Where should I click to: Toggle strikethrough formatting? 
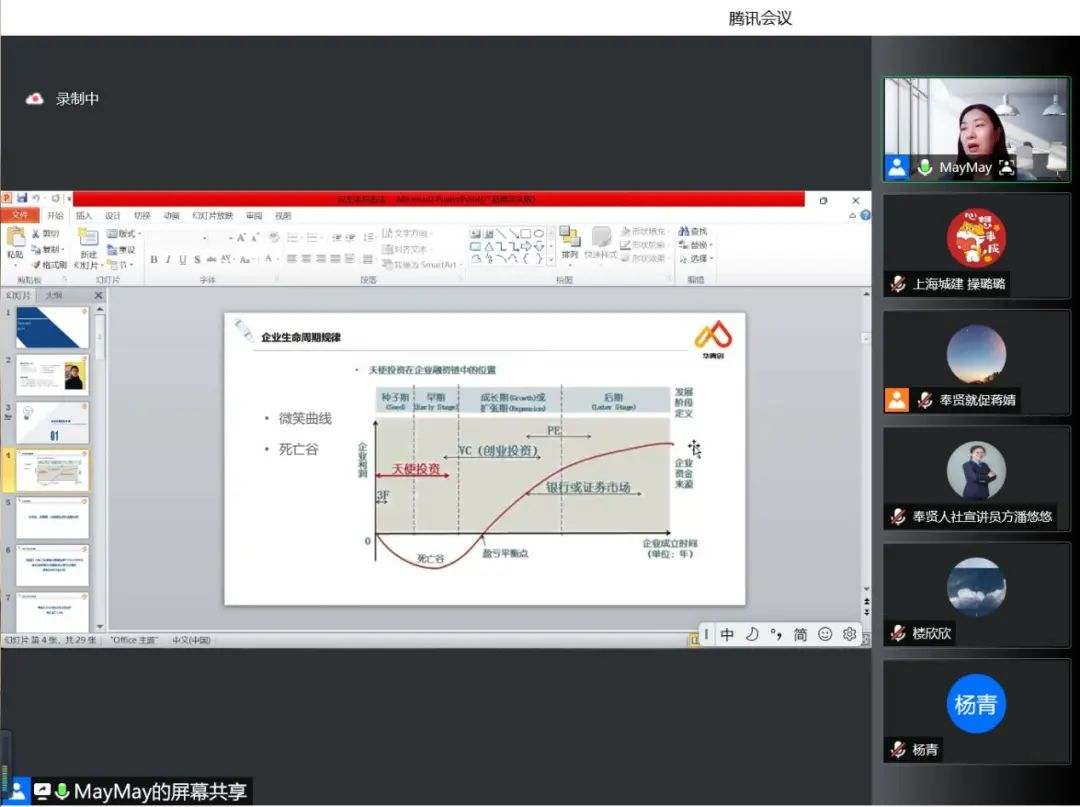211,260
